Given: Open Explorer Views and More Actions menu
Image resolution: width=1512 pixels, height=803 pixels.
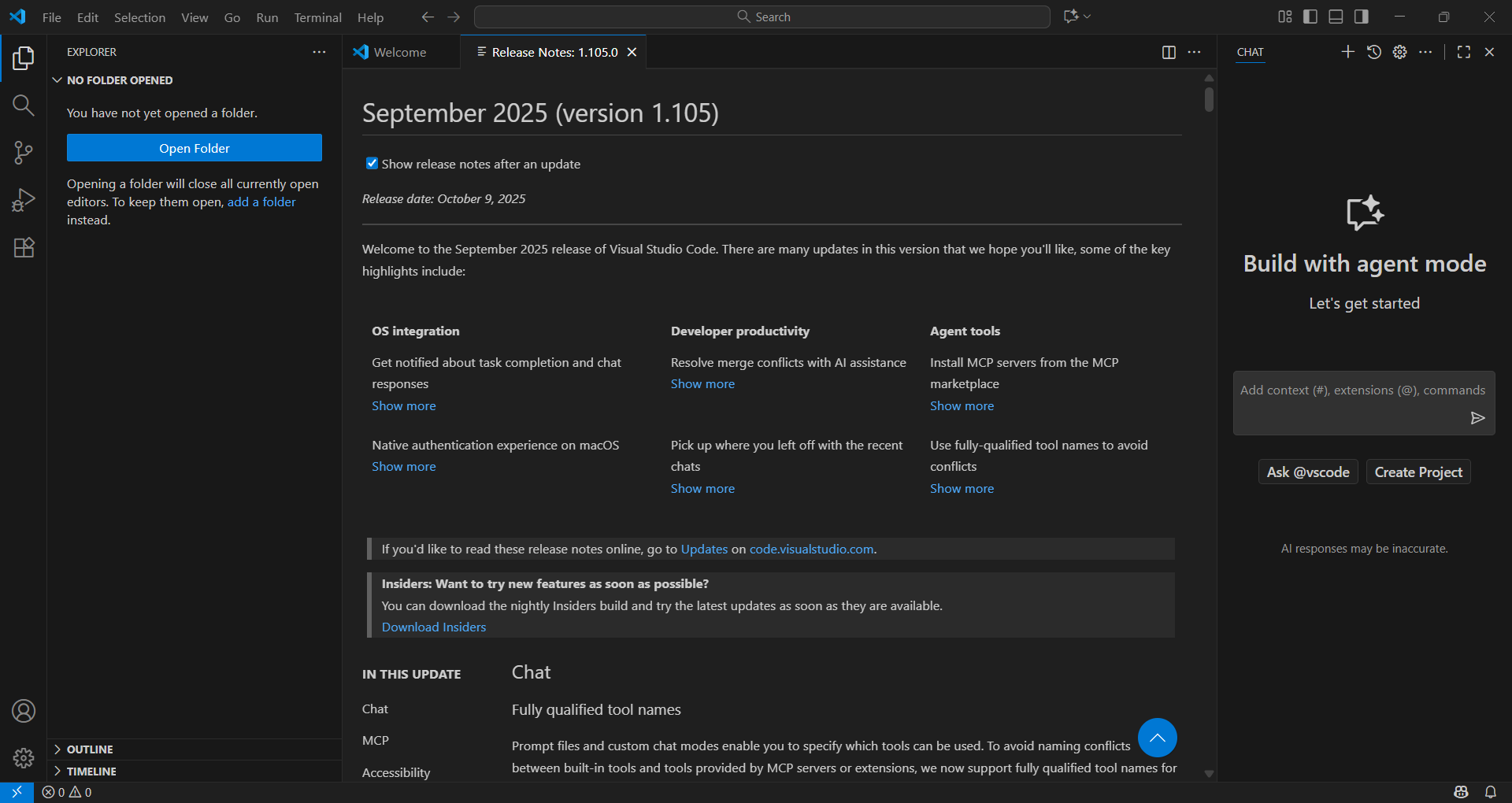Looking at the screenshot, I should click(319, 52).
